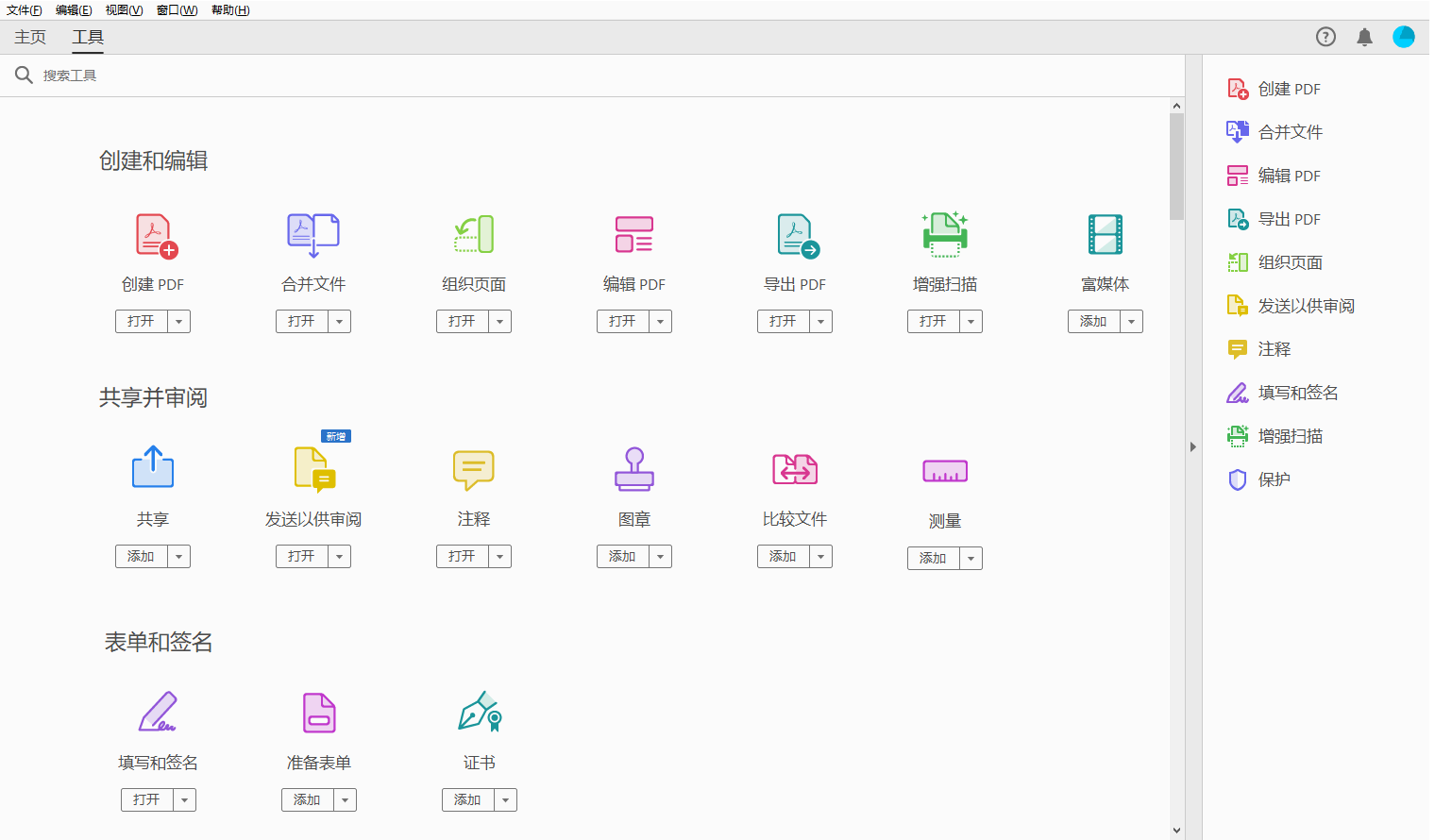Image resolution: width=1435 pixels, height=840 pixels.
Task: Show notifications via the bell icon
Action: click(1364, 37)
